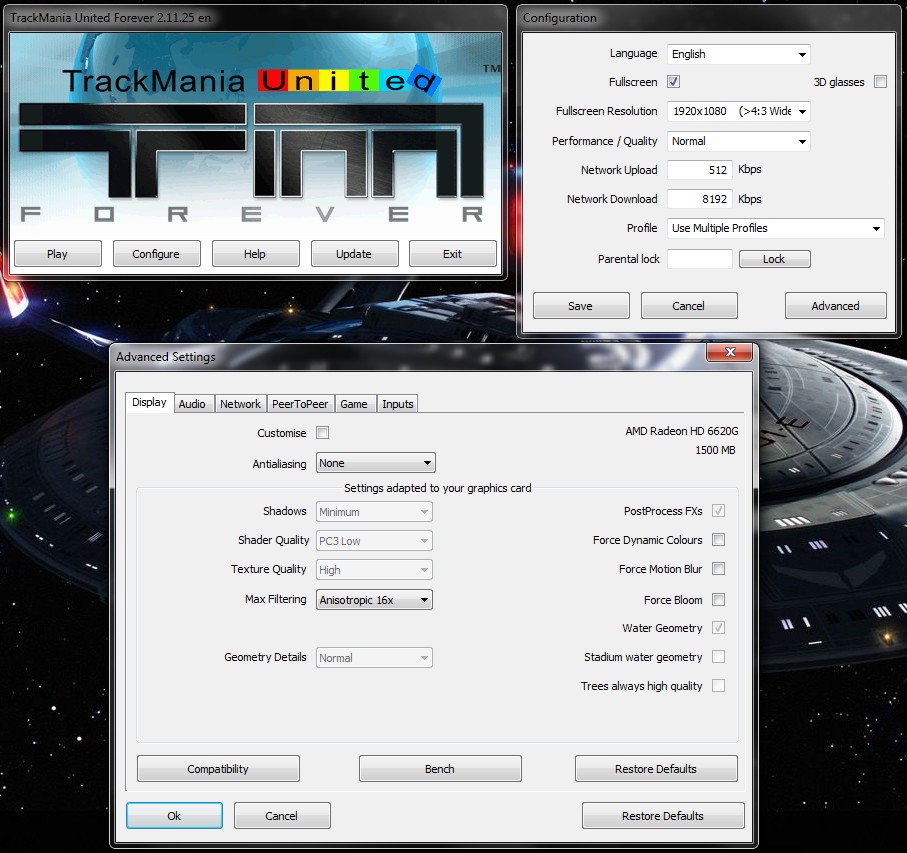
Task: Click Exit in the launcher
Action: (452, 253)
